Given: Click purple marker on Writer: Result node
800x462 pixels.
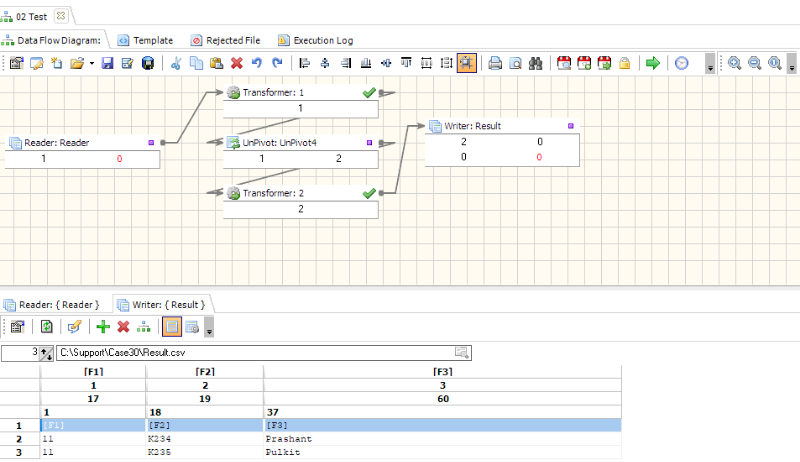Looking at the screenshot, I should click(x=570, y=125).
